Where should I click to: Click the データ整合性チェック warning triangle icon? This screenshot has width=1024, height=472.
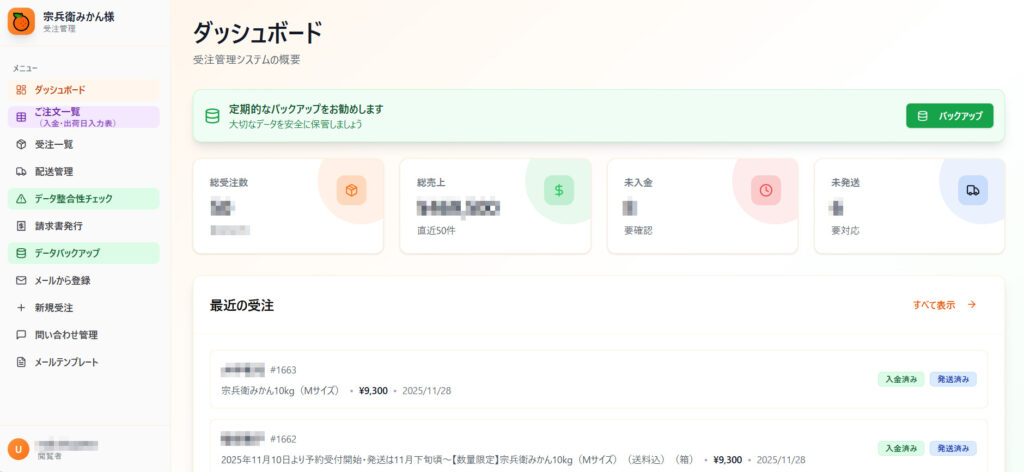click(x=21, y=198)
